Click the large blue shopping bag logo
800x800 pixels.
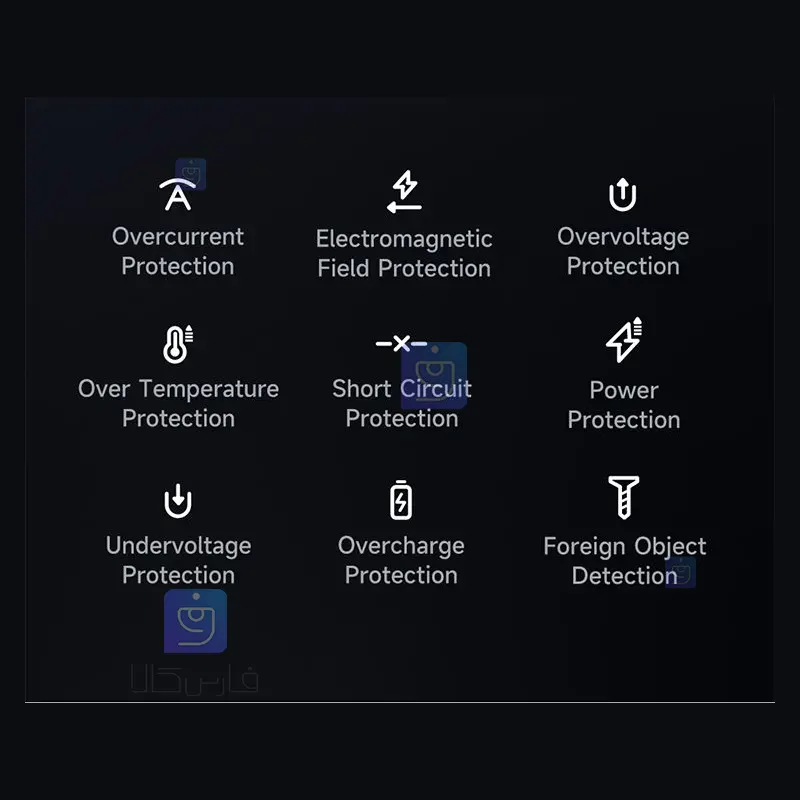pos(195,621)
